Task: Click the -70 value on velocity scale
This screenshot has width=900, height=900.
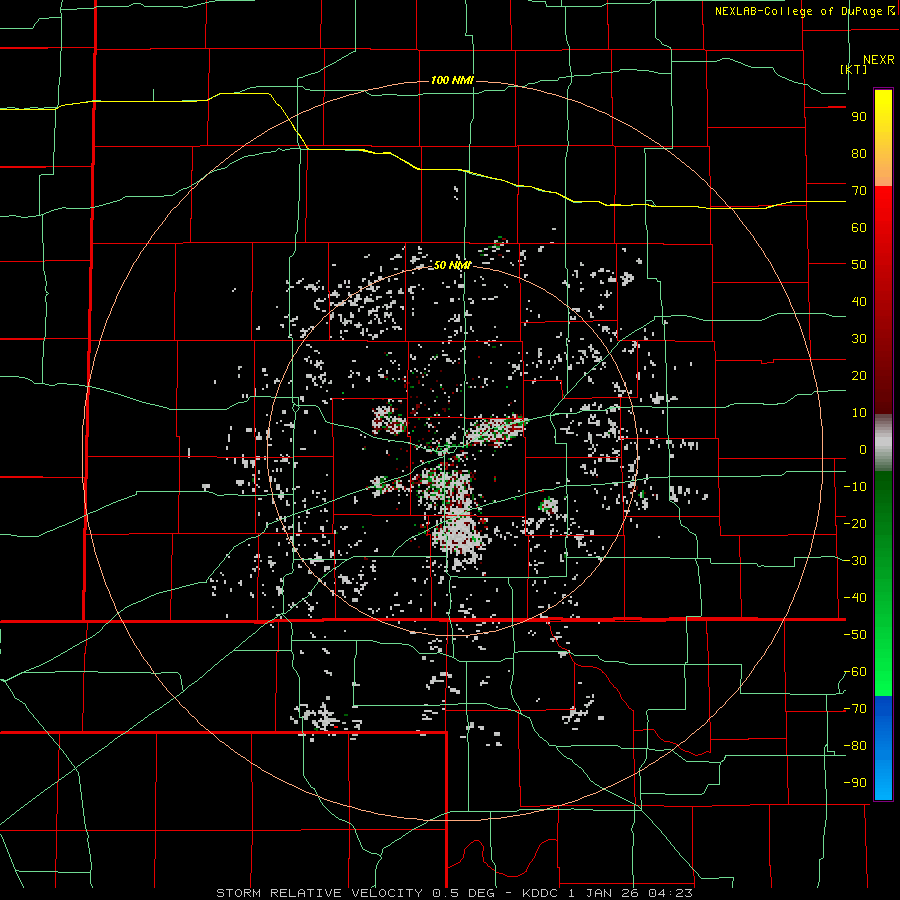Action: (x=855, y=709)
